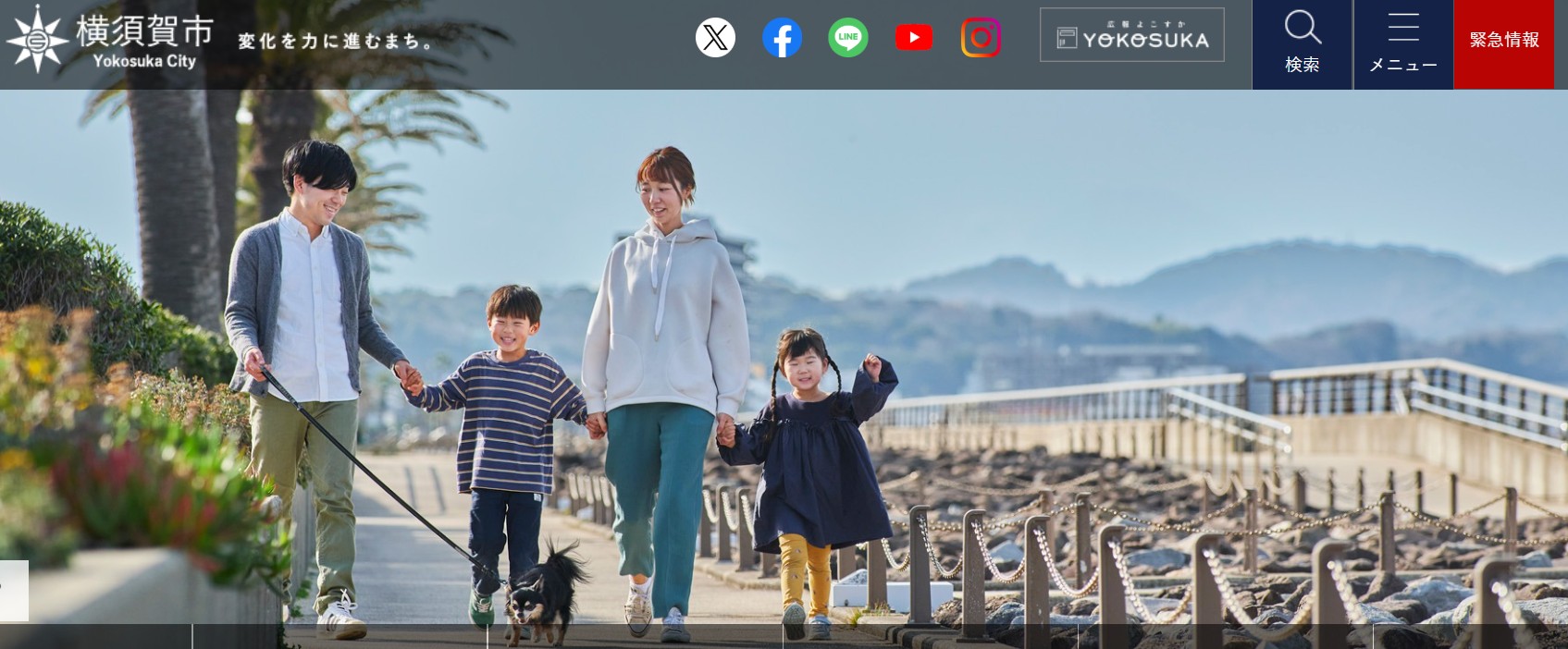Open the green LINE account icon
This screenshot has width=1568, height=649.
[847, 38]
